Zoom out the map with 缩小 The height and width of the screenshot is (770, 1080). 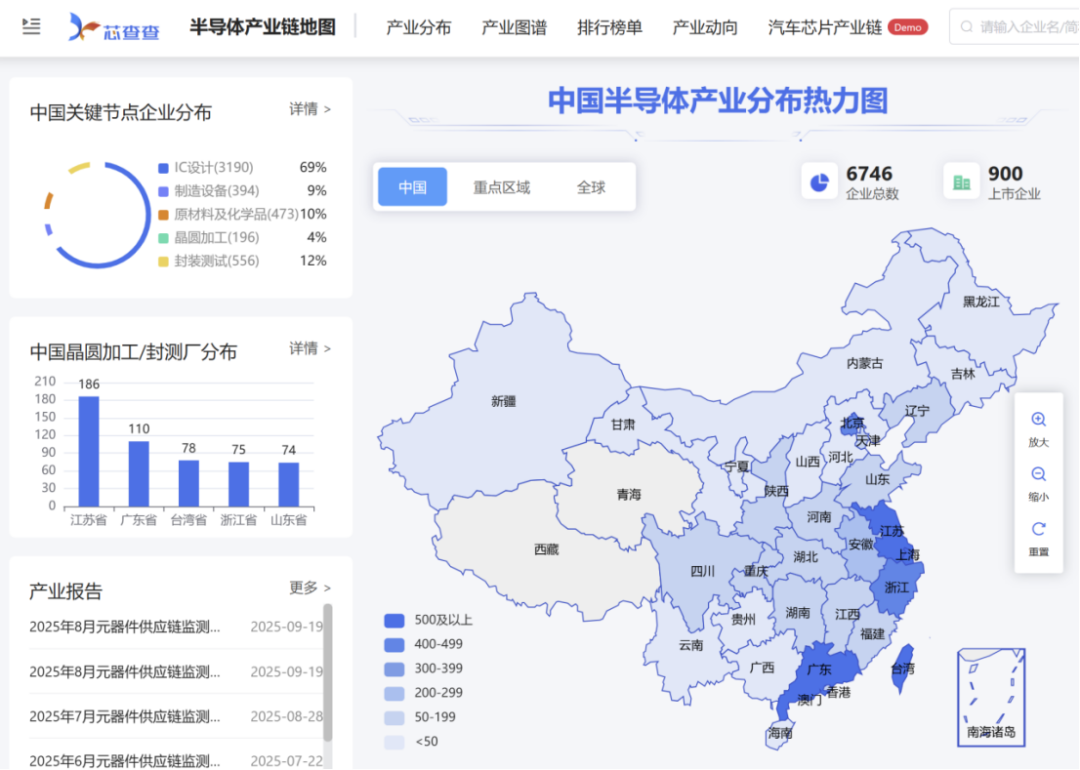[x=1039, y=484]
